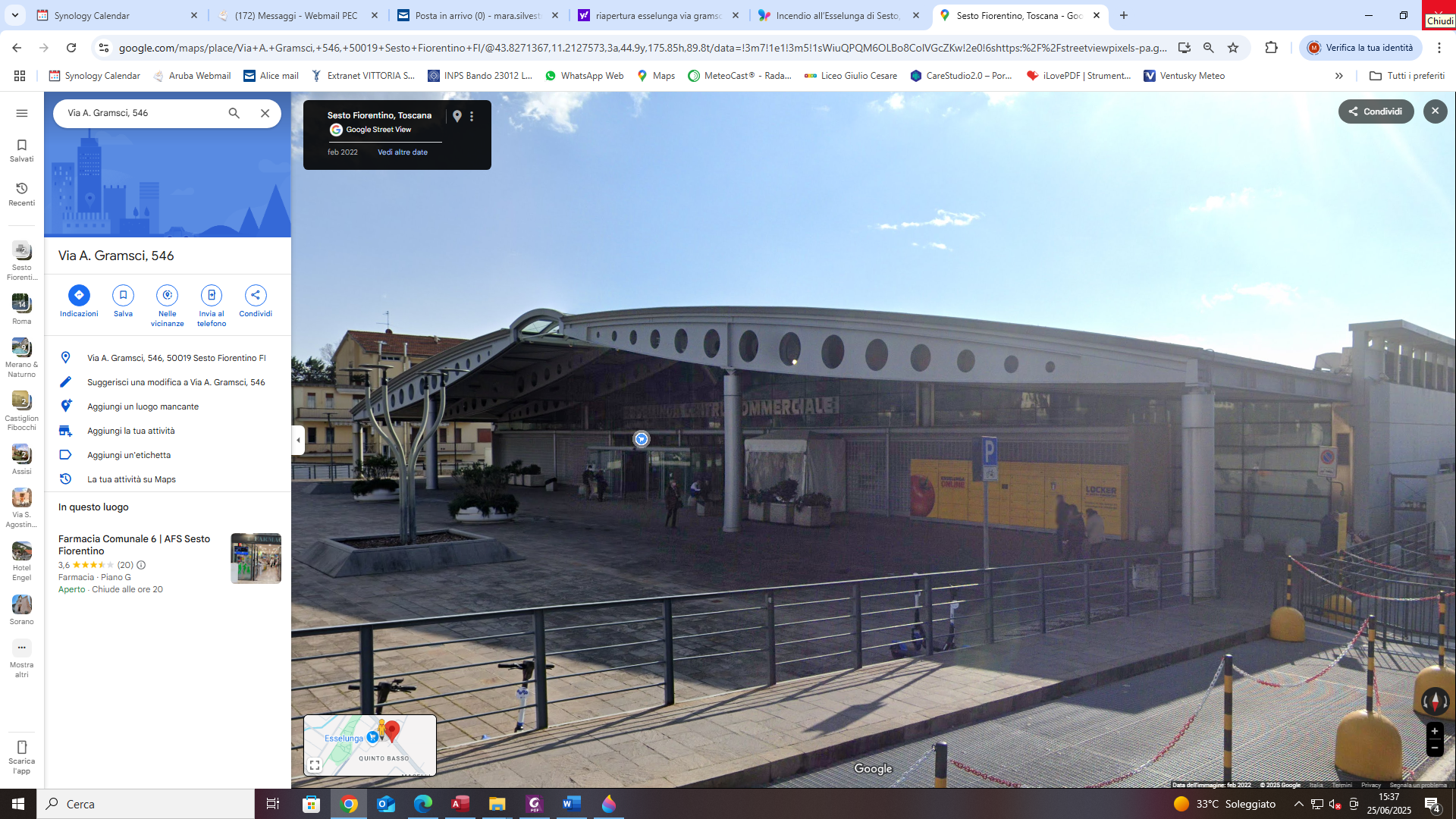Open Word from the Windows taskbar

coord(571,804)
